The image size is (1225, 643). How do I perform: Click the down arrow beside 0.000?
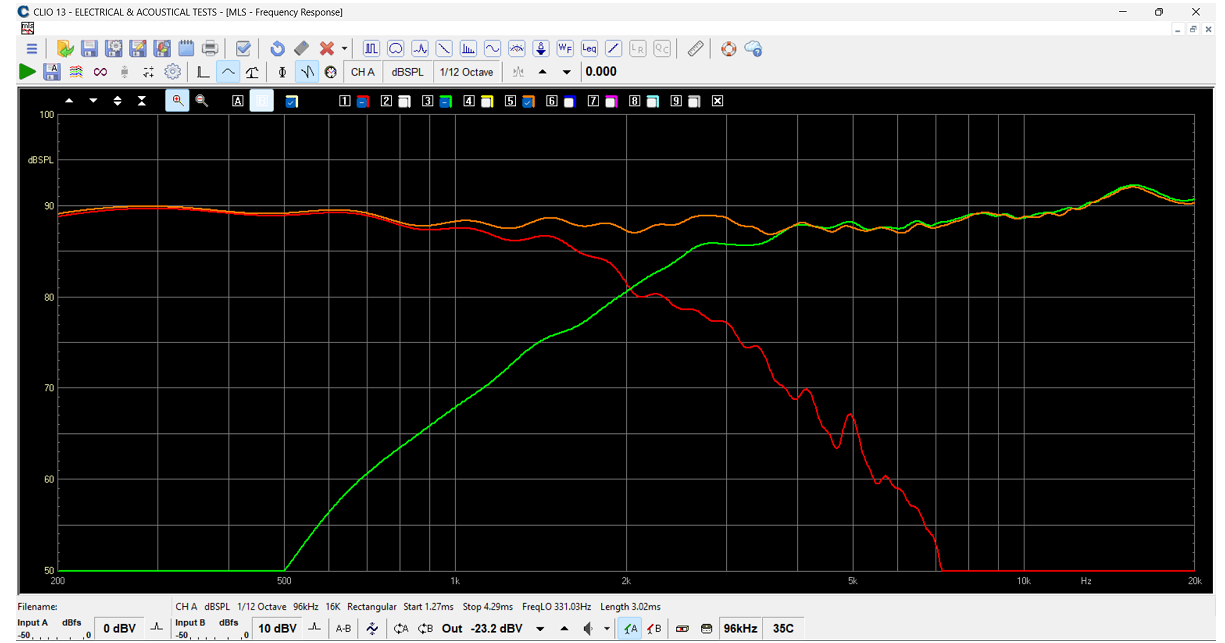click(567, 72)
